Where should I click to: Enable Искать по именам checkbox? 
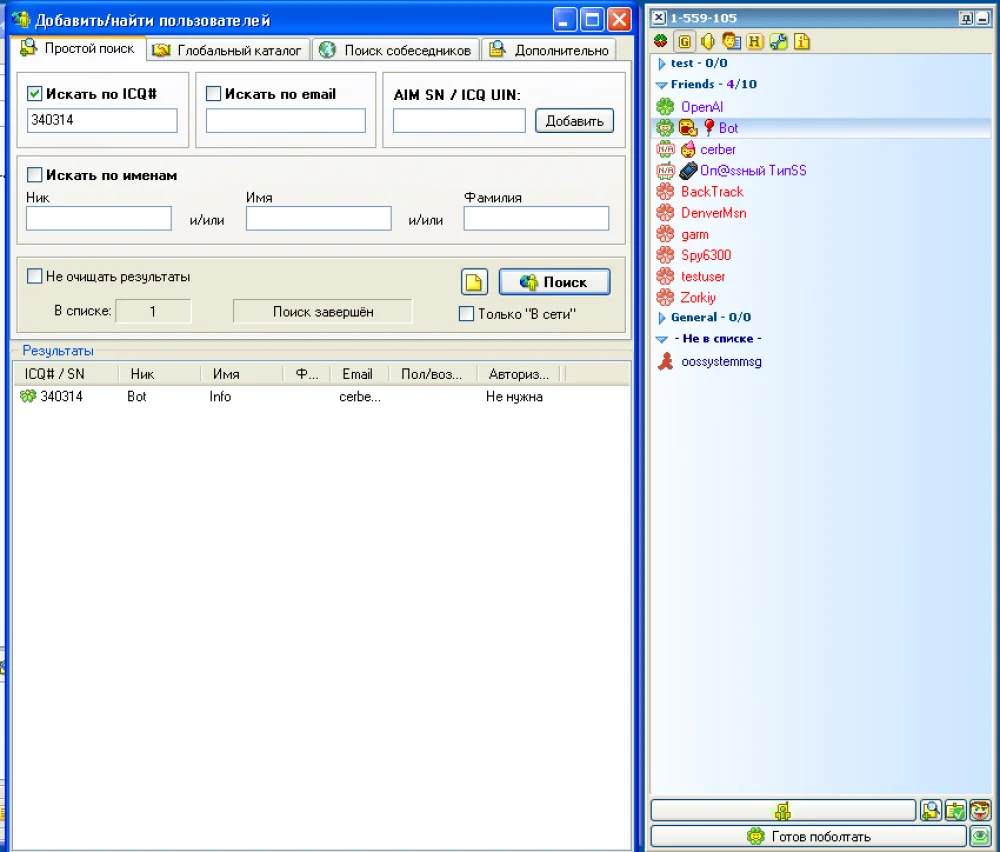(x=34, y=175)
